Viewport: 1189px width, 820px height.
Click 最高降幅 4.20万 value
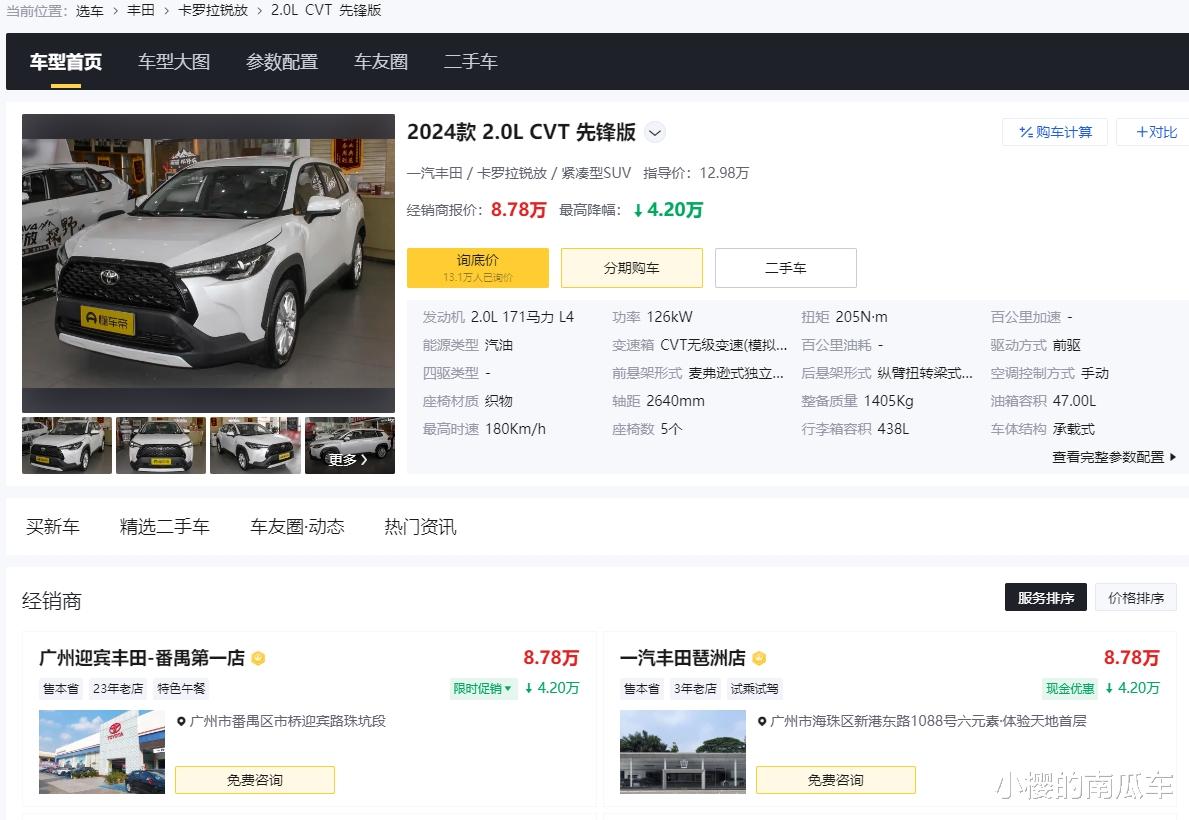pyautogui.click(x=668, y=210)
